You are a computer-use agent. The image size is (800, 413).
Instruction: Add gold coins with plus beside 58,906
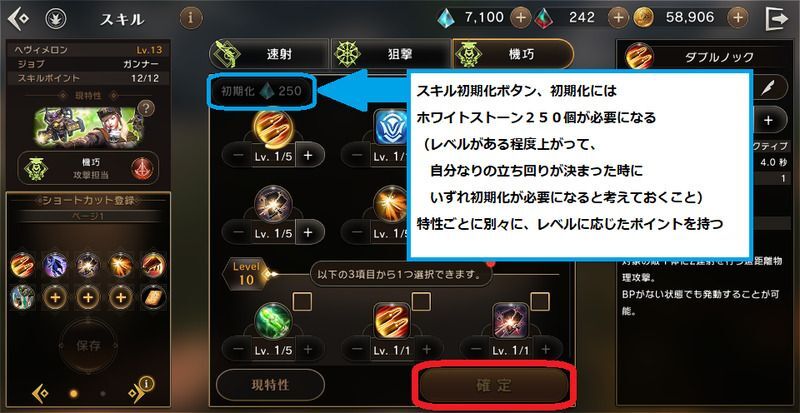pos(738,18)
